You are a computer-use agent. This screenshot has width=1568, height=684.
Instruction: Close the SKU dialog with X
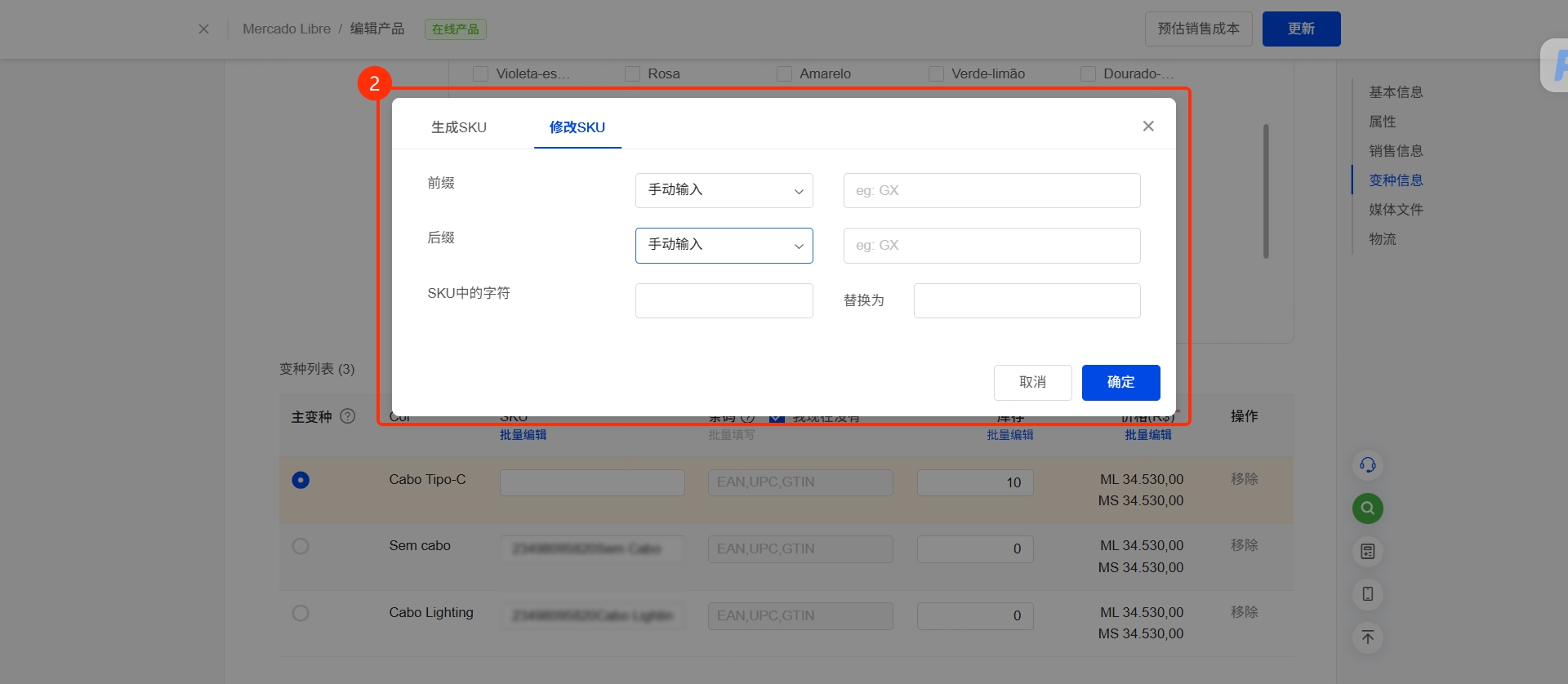pyautogui.click(x=1148, y=127)
